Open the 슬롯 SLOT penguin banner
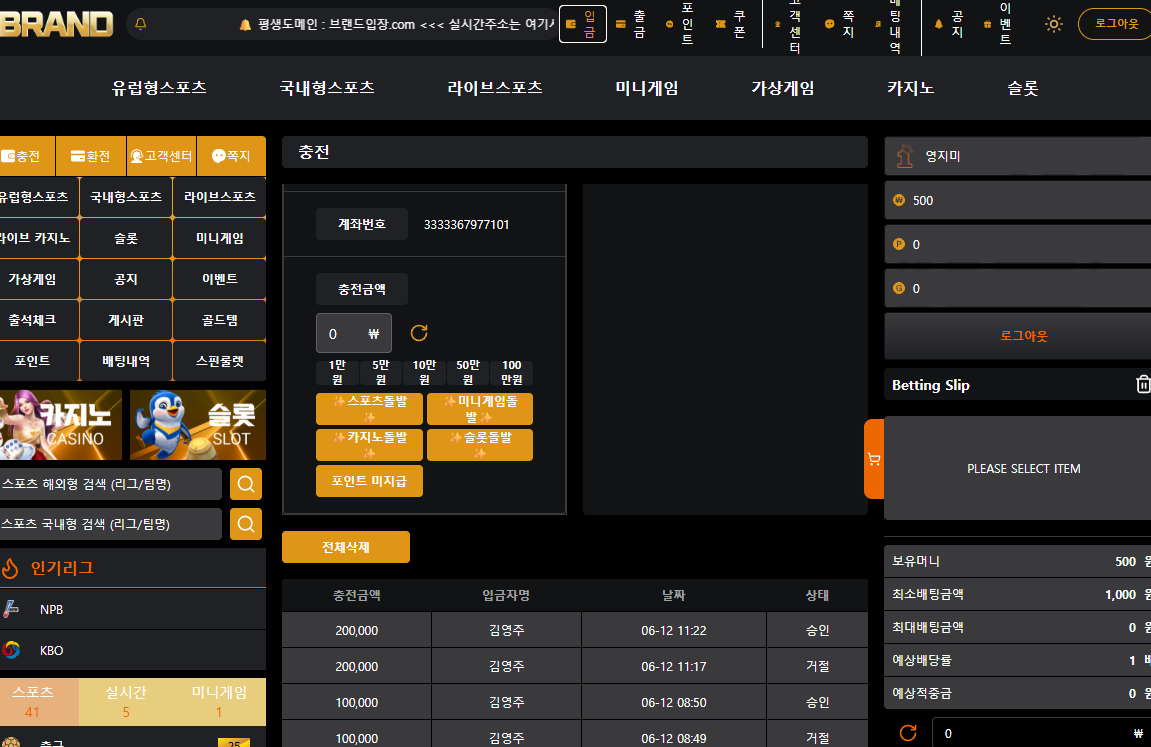This screenshot has height=747, width=1151. [x=197, y=425]
